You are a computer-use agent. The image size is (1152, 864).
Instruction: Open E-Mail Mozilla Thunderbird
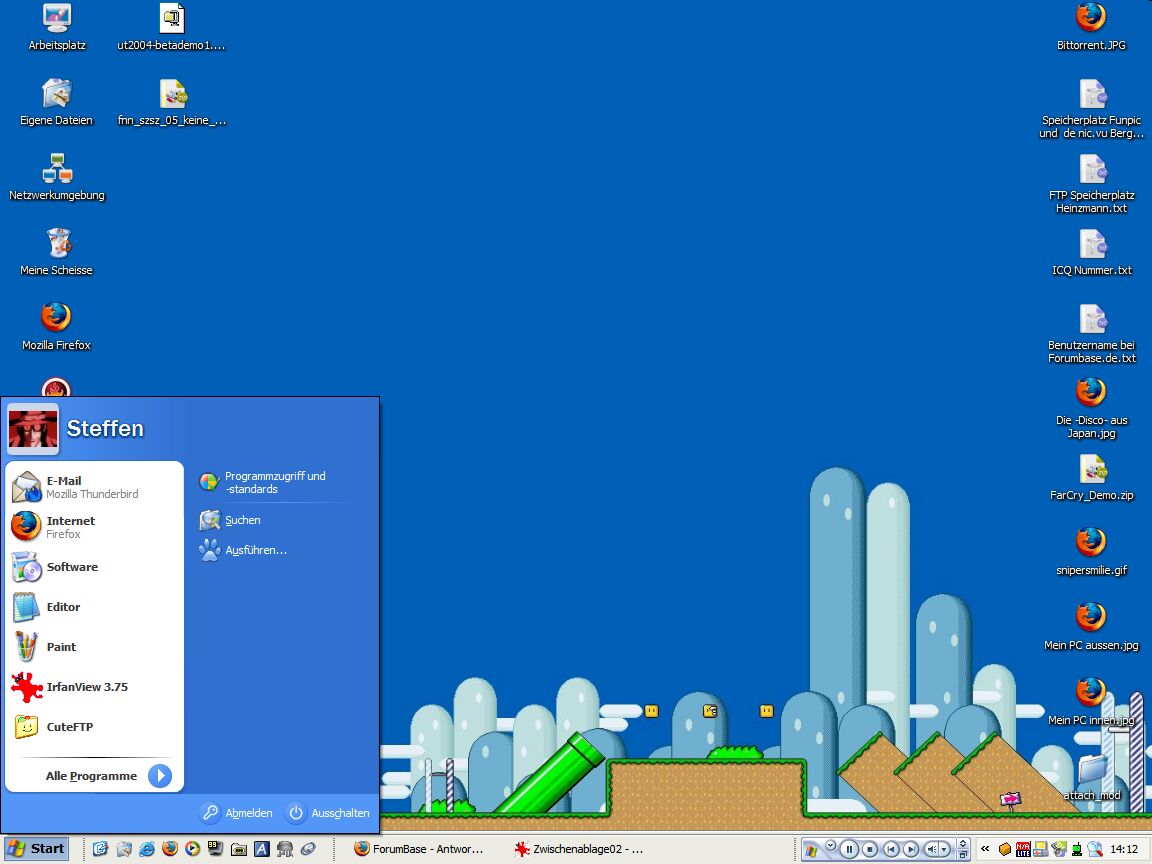[94, 486]
